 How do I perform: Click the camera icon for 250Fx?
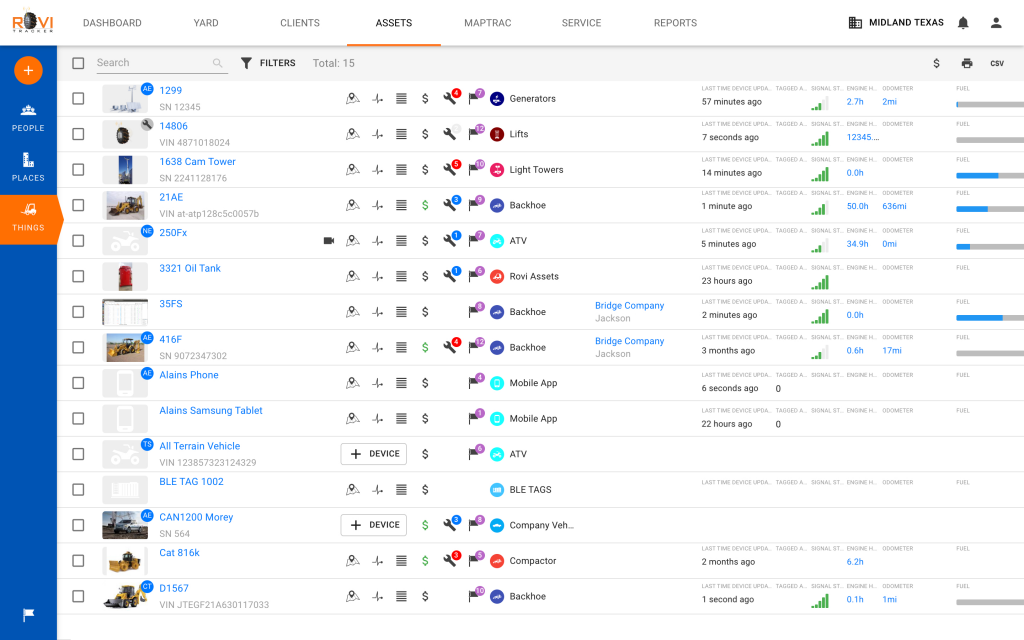[x=329, y=241]
